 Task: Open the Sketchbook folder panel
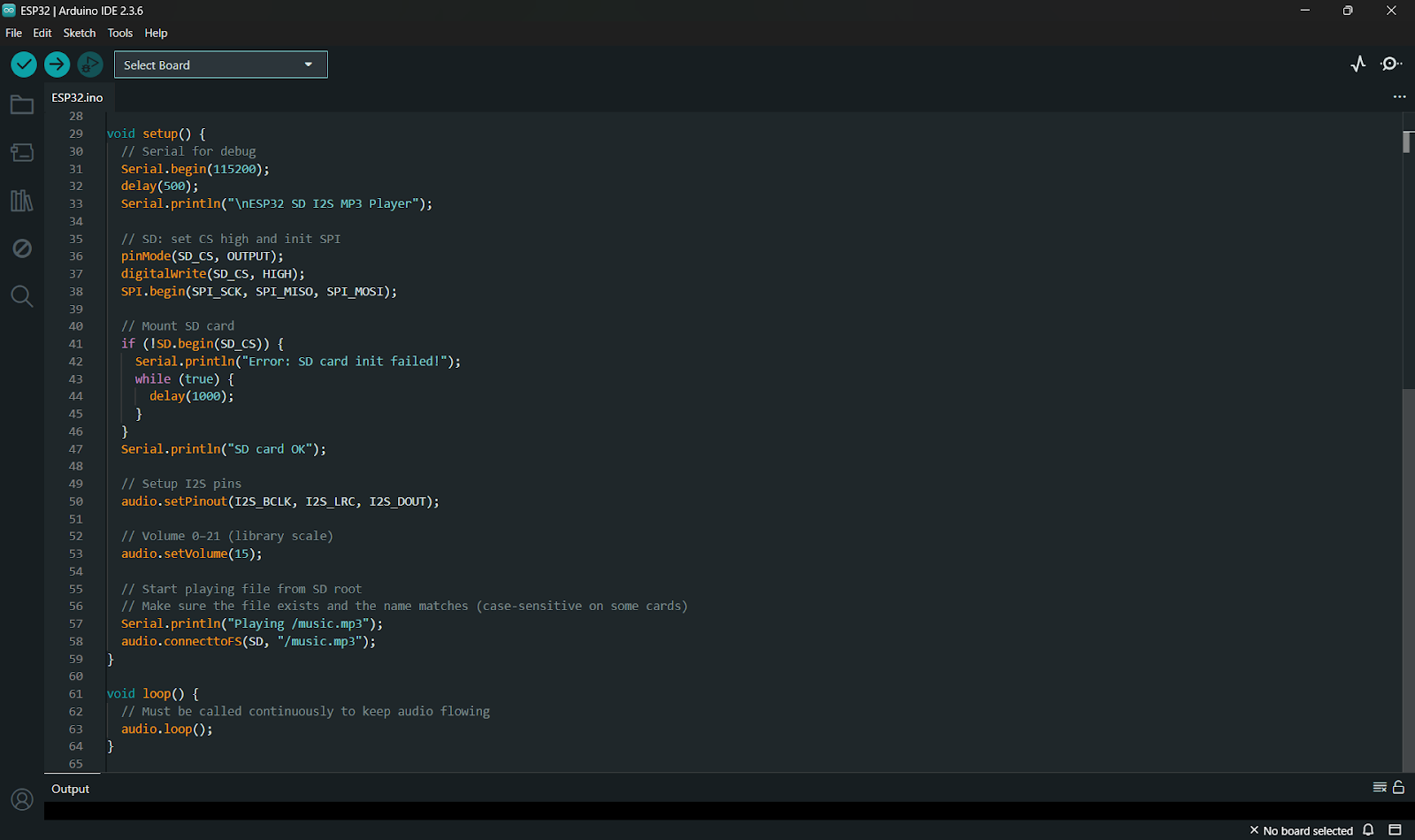(22, 105)
